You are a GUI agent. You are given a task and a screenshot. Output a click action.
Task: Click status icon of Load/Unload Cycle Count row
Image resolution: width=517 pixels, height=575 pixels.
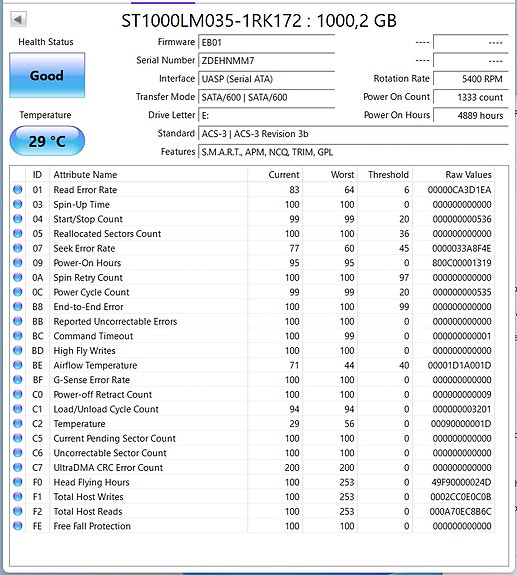pos(18,409)
